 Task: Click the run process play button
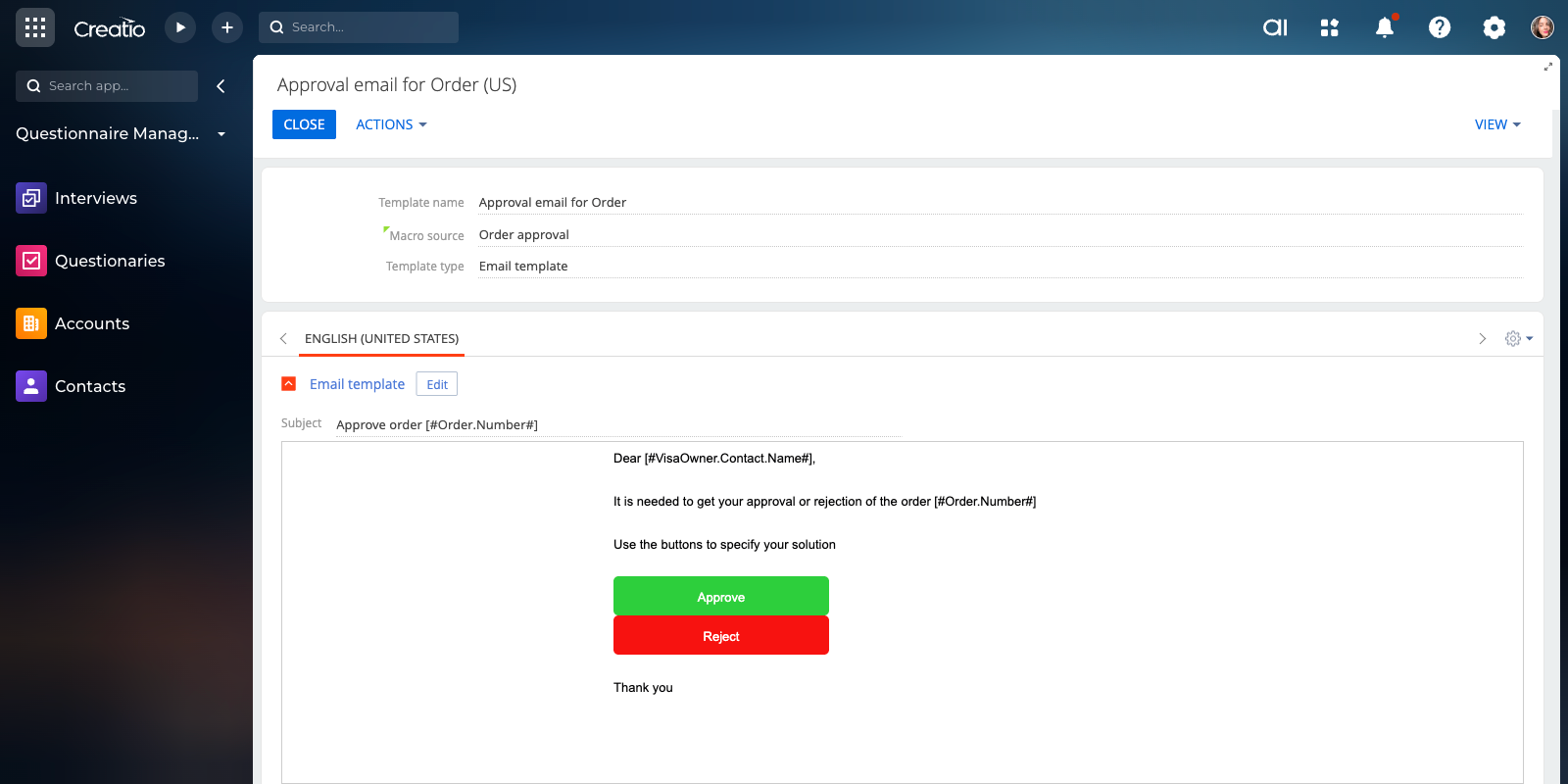point(180,27)
